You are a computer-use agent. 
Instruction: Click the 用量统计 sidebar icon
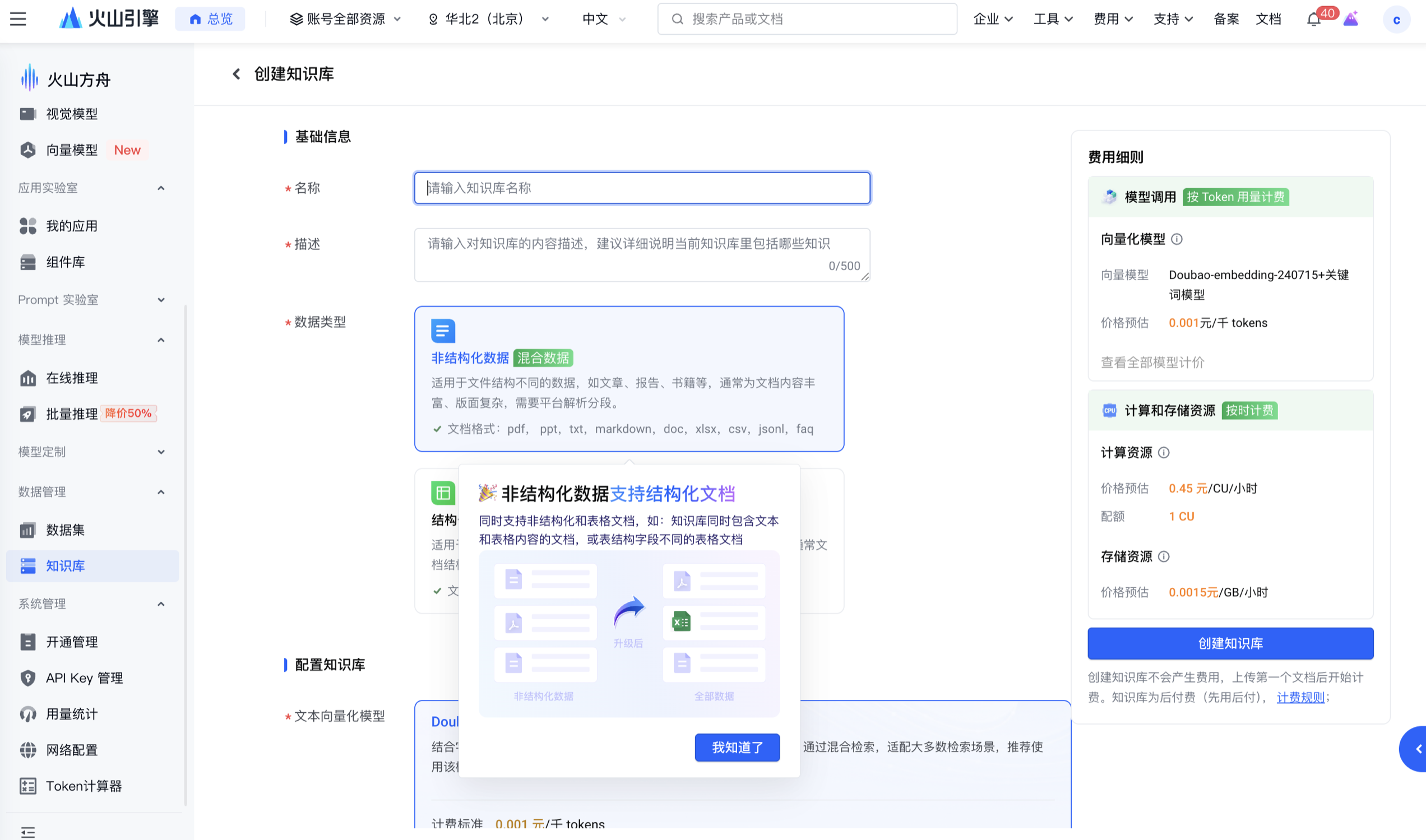(27, 714)
